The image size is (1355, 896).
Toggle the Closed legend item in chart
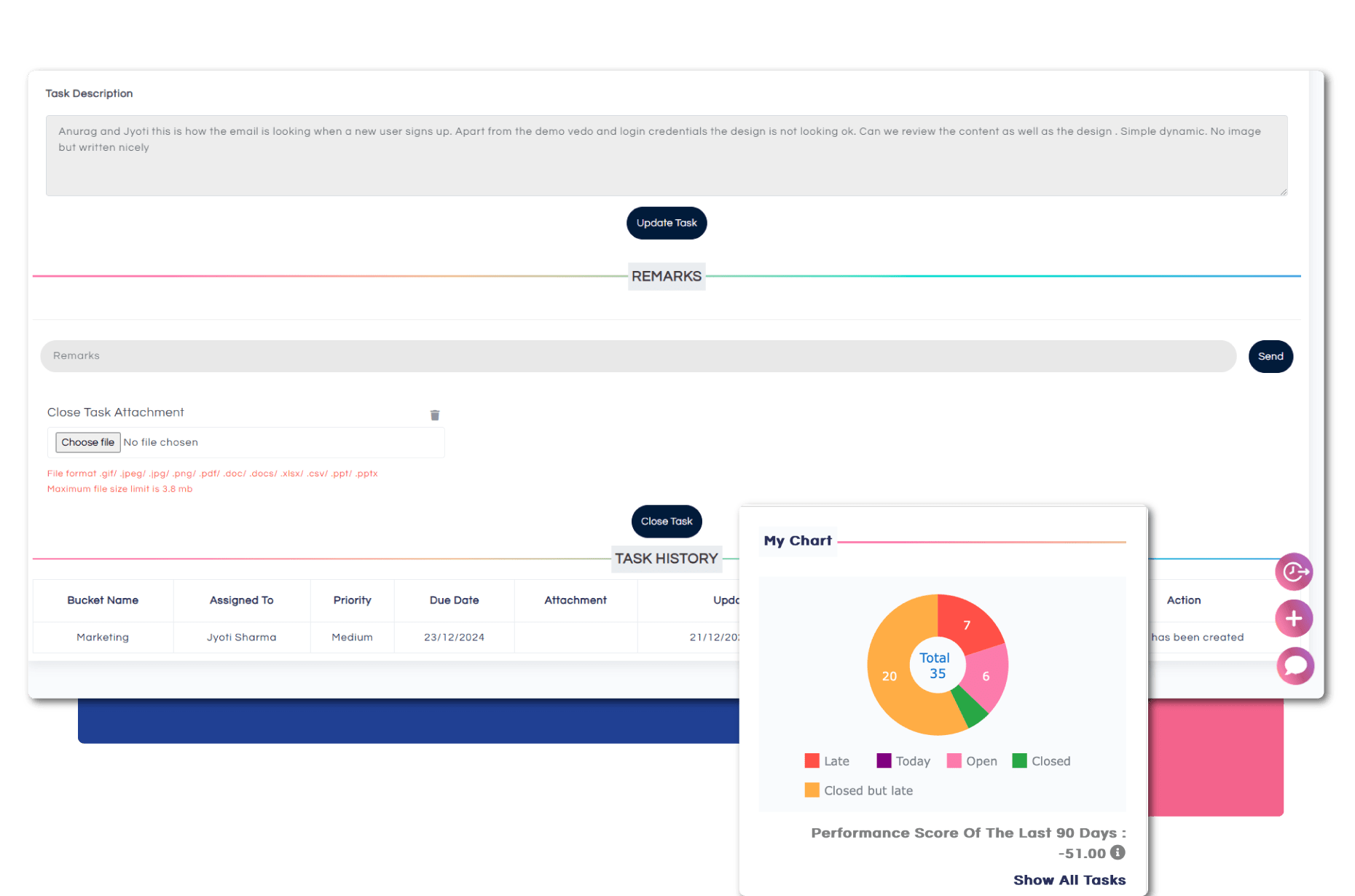[x=1041, y=761]
